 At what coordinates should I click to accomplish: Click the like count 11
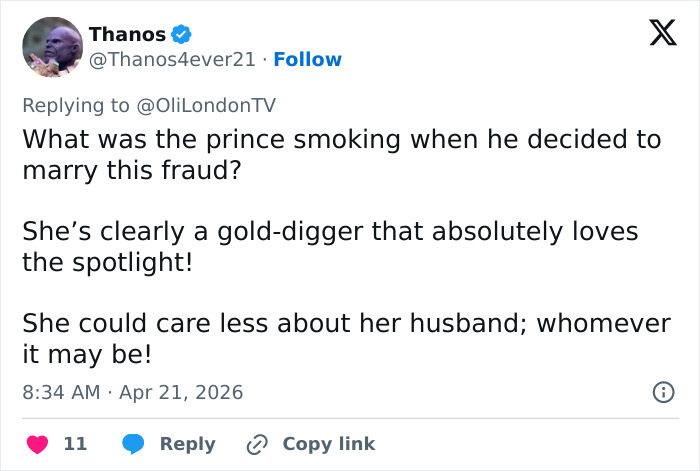[75, 444]
